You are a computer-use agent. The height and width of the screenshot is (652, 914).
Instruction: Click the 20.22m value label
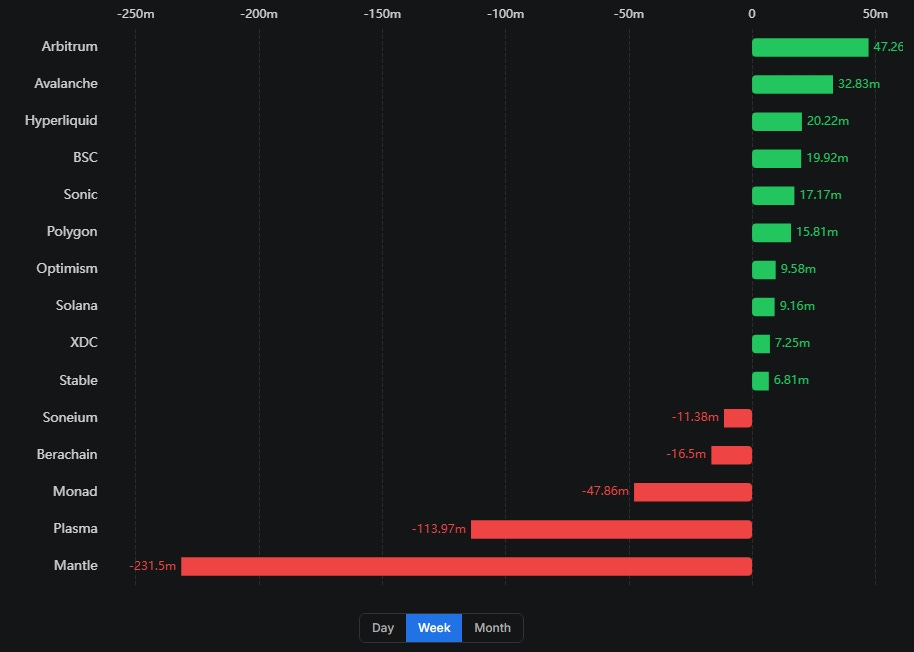click(x=828, y=121)
